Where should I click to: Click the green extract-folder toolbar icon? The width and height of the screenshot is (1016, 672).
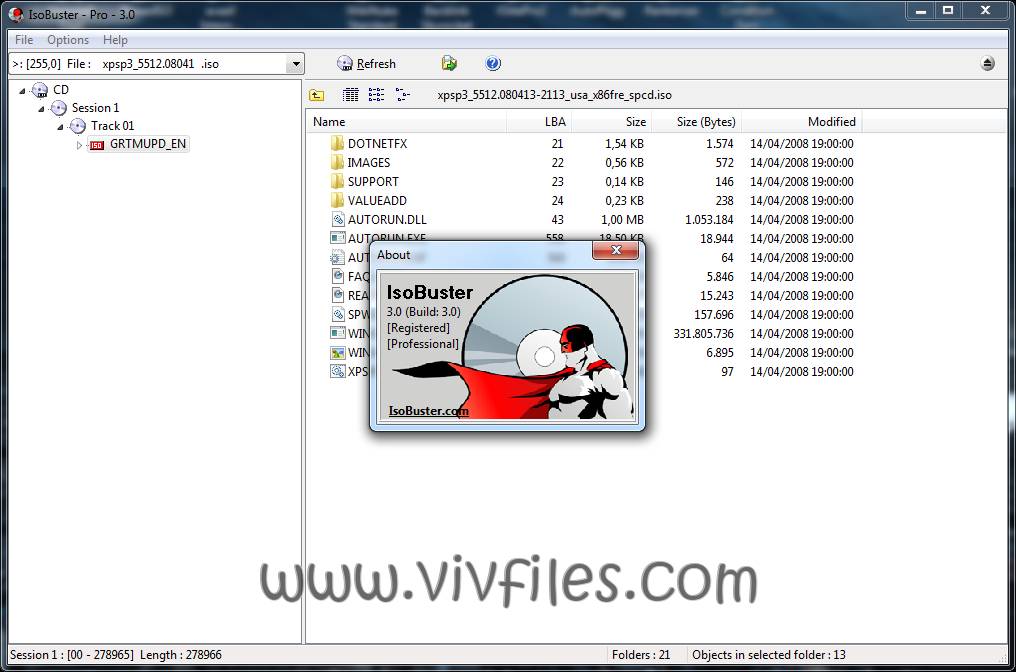tap(449, 64)
